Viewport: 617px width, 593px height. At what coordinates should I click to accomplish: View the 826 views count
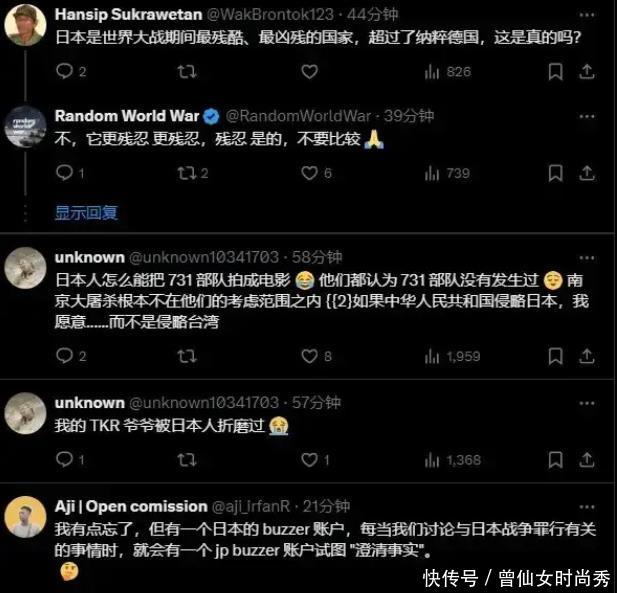(x=448, y=72)
